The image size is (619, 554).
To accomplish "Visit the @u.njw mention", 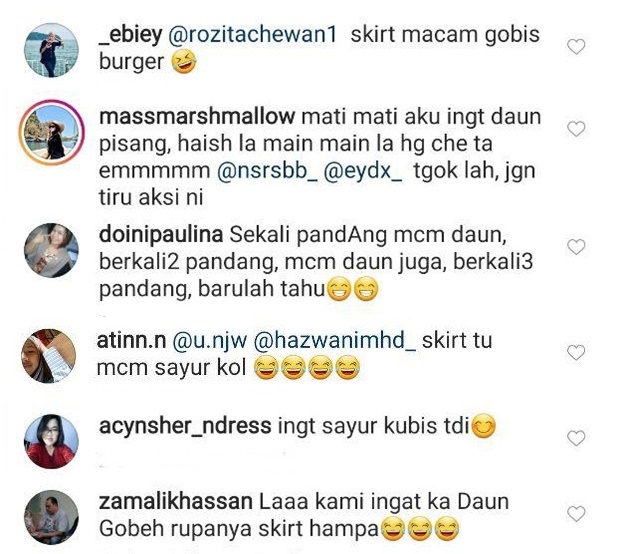I will click(210, 341).
